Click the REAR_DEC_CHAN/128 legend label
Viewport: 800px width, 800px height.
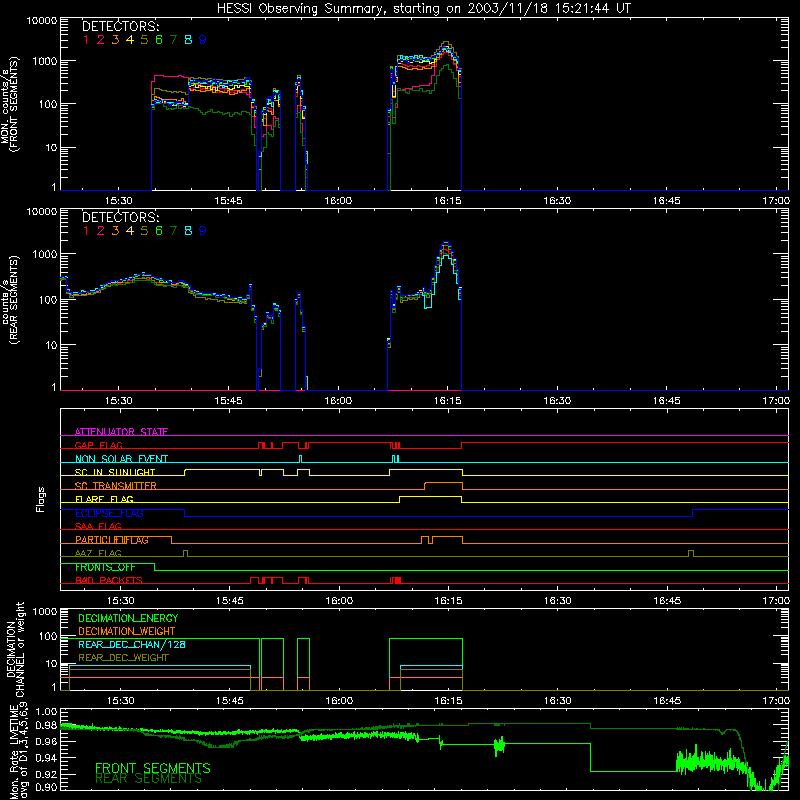click(x=132, y=644)
